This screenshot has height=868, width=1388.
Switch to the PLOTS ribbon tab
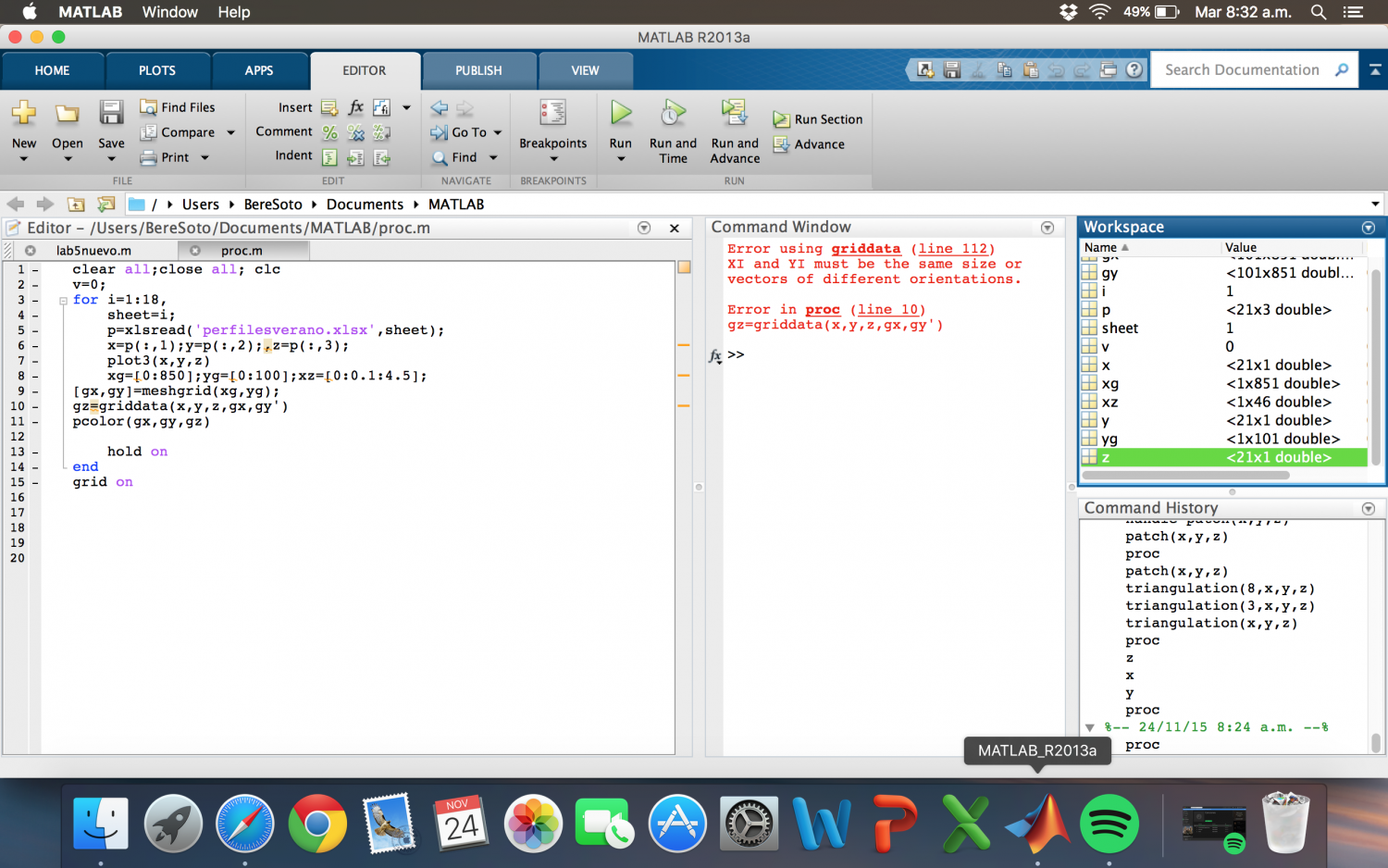pyautogui.click(x=157, y=70)
